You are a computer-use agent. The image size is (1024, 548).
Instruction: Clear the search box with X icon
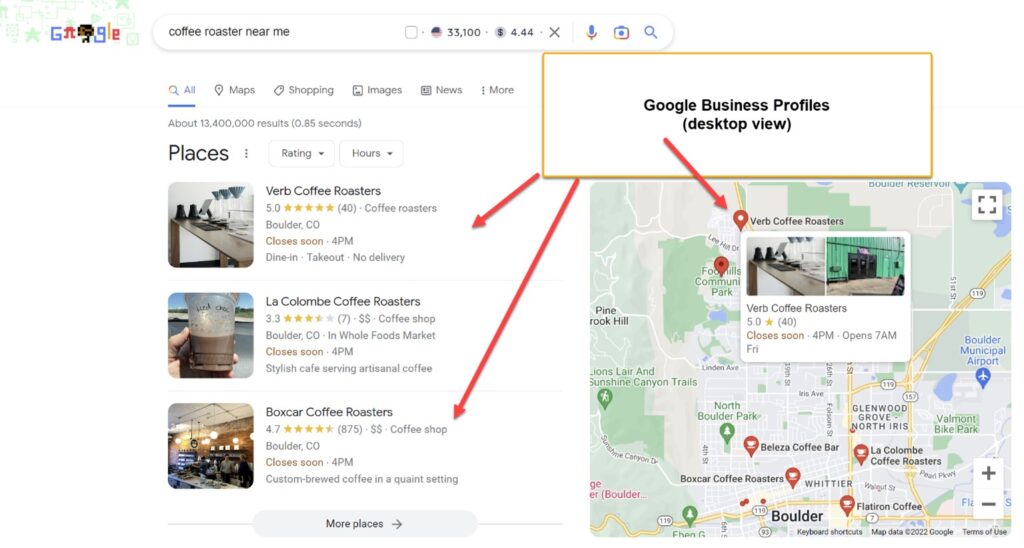click(554, 32)
